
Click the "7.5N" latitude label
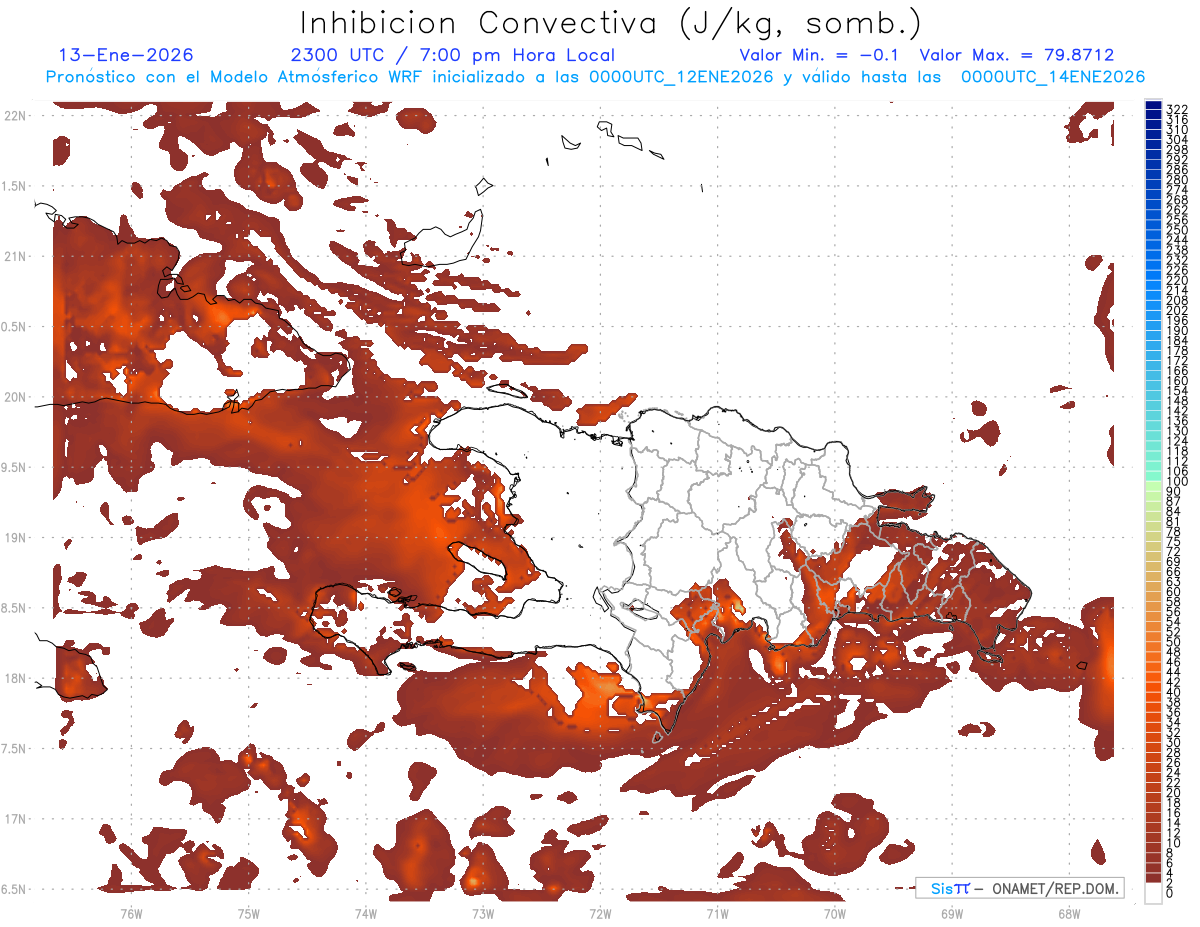coord(14,749)
